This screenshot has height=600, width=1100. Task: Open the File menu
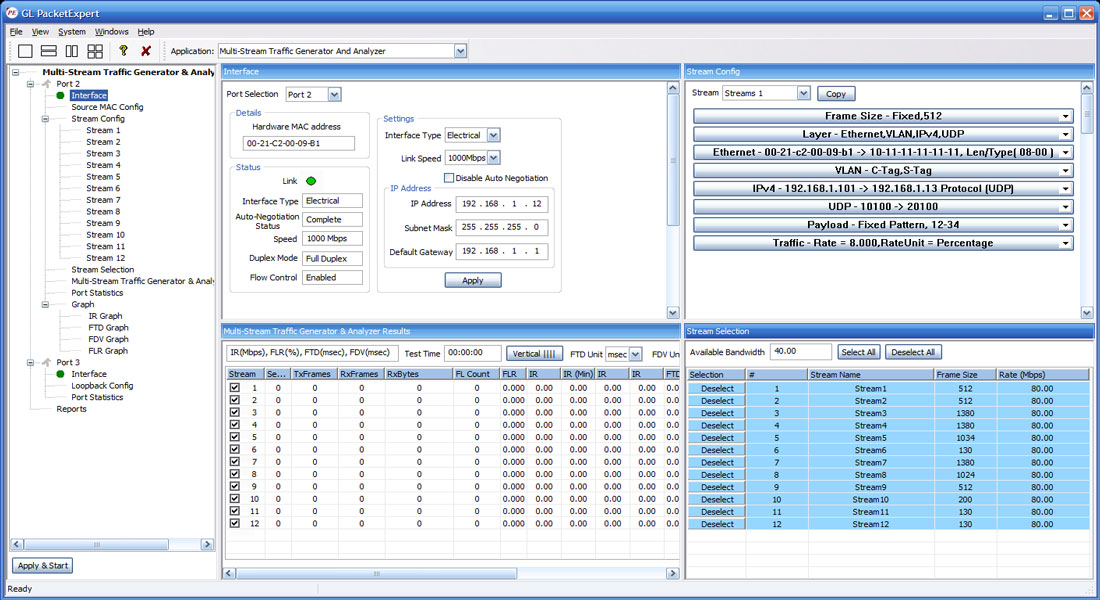(16, 32)
